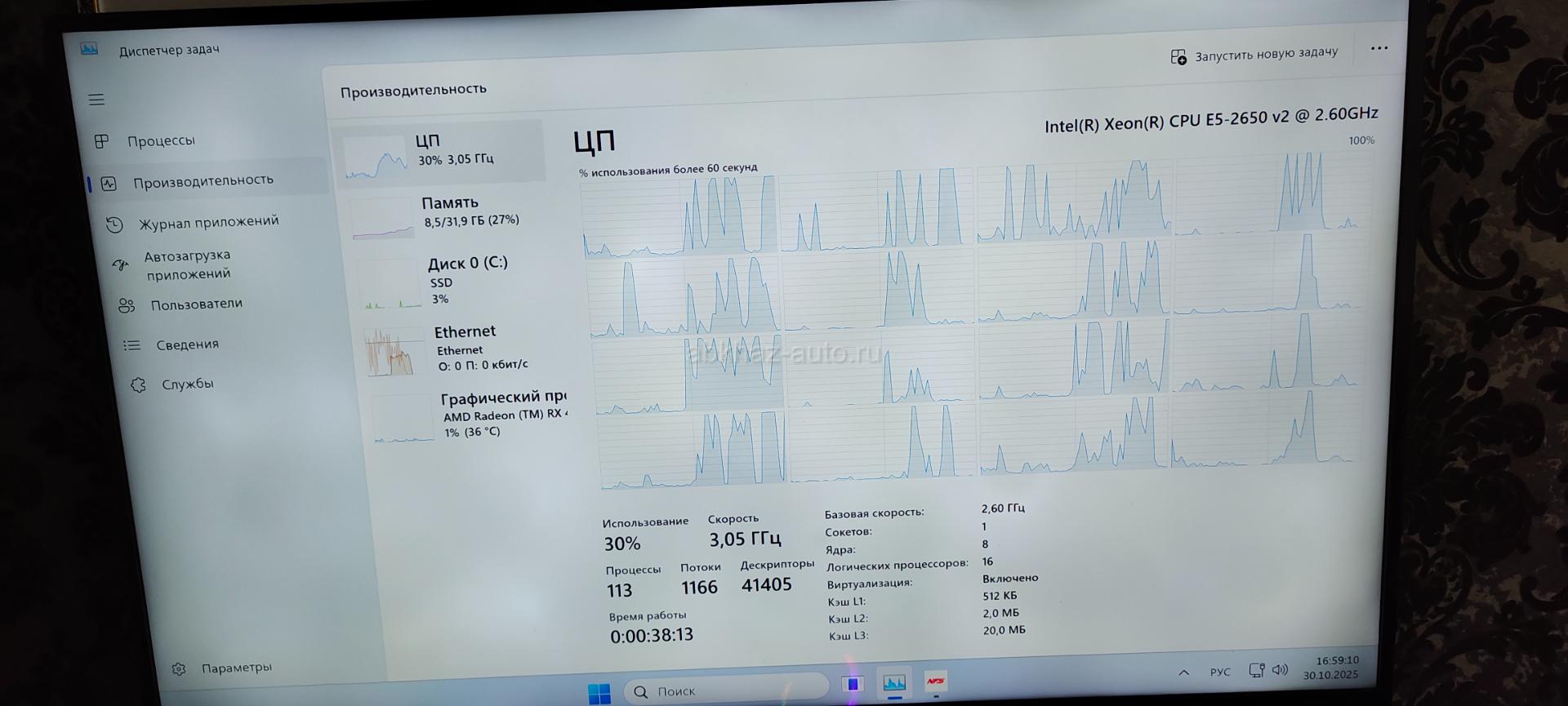Switch the РУС input language indicator
This screenshot has width=1568, height=706.
pyautogui.click(x=1220, y=672)
